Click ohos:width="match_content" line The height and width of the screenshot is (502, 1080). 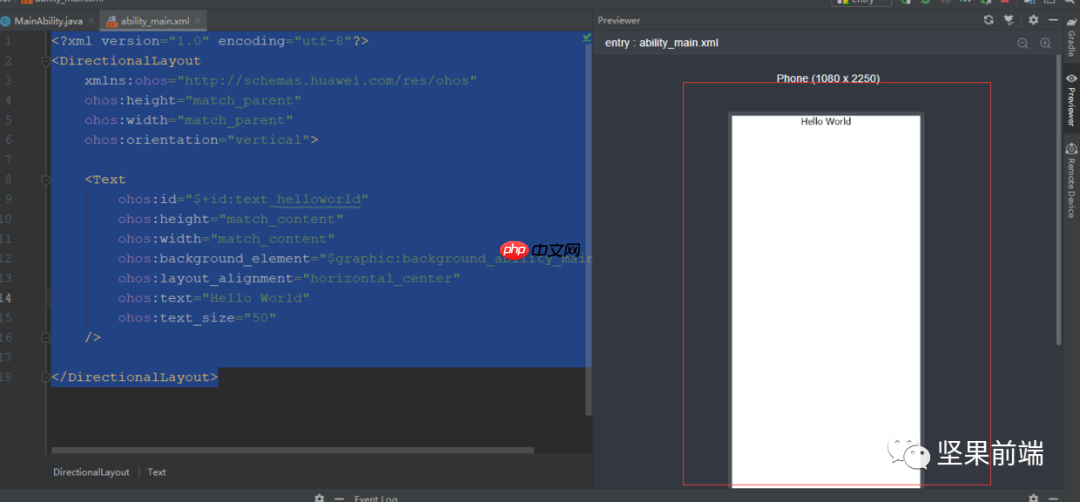[x=227, y=239]
